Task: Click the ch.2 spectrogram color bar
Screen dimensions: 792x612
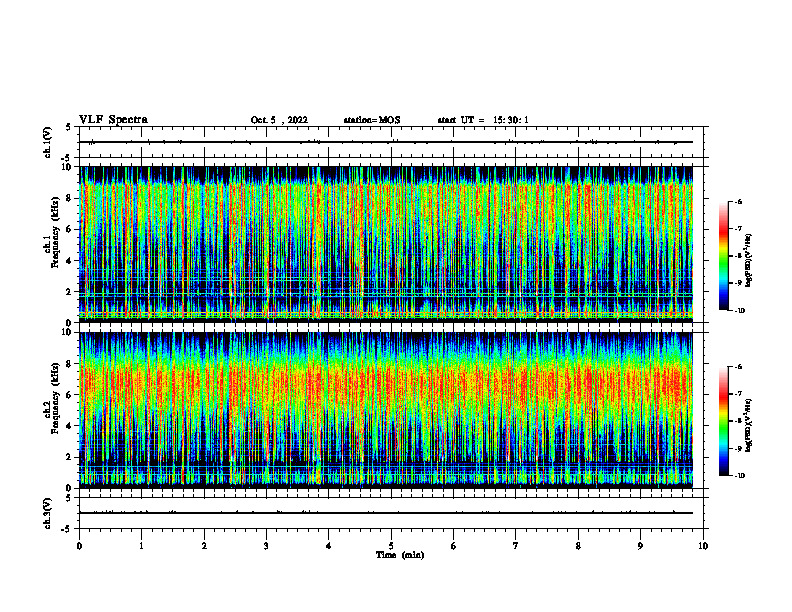Action: click(x=723, y=421)
